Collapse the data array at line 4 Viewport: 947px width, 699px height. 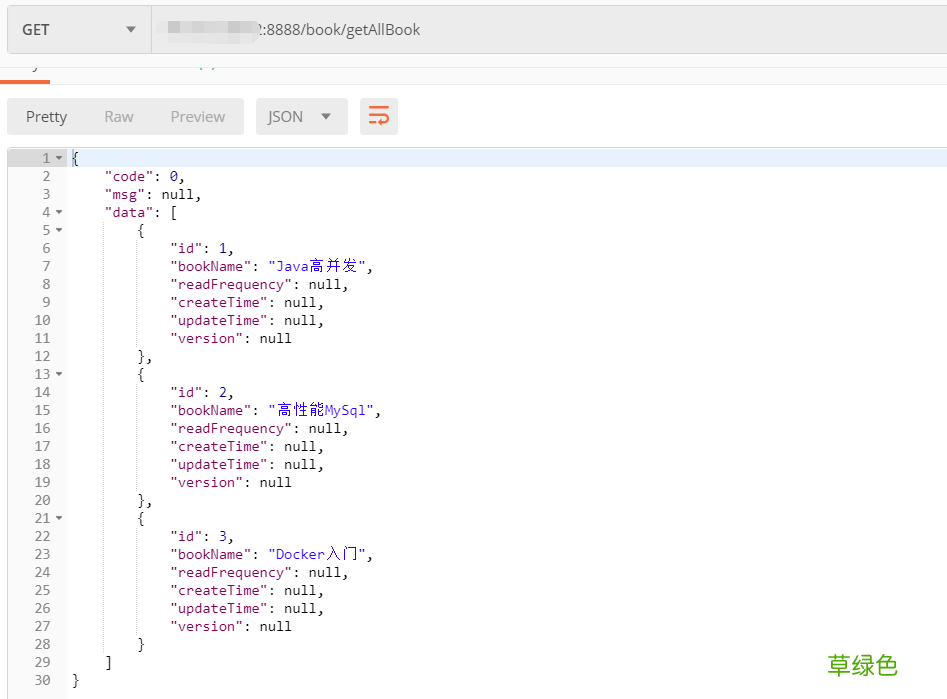point(59,212)
